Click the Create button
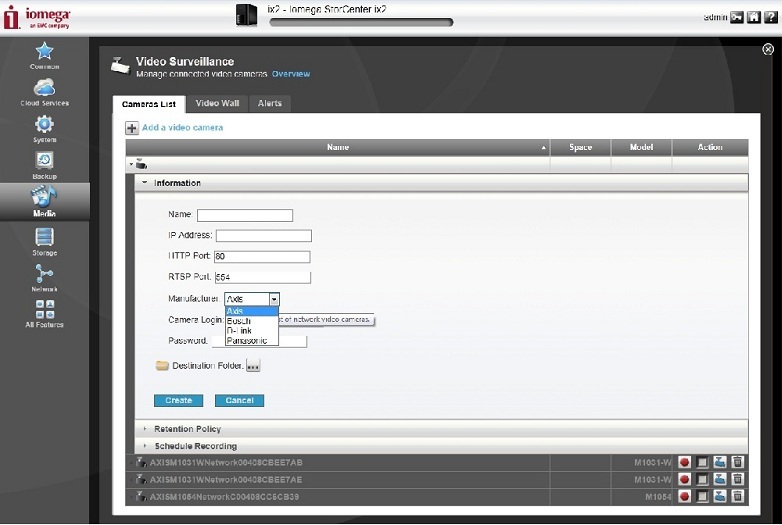 click(179, 400)
